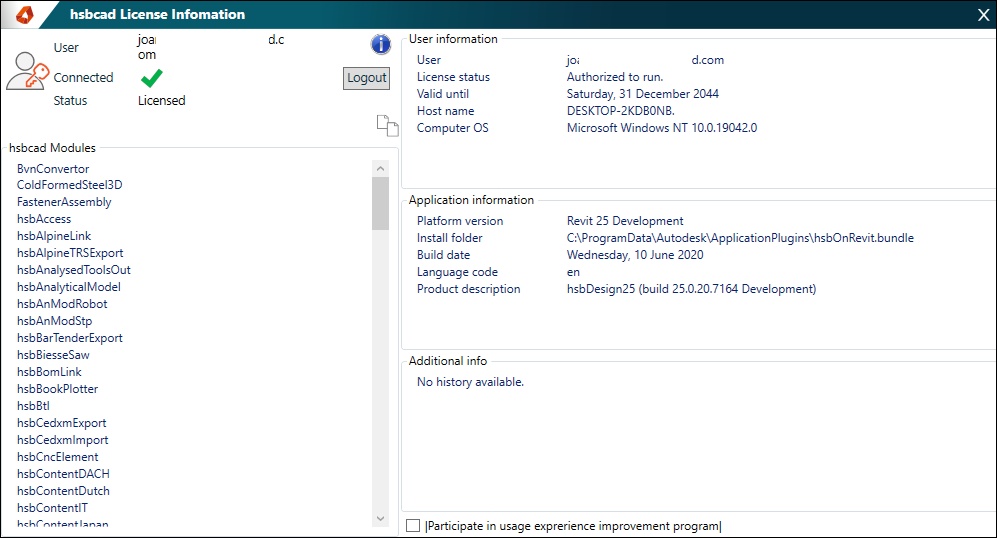The width and height of the screenshot is (997, 538).
Task: Select BvnConvertor module
Action: (x=53, y=169)
